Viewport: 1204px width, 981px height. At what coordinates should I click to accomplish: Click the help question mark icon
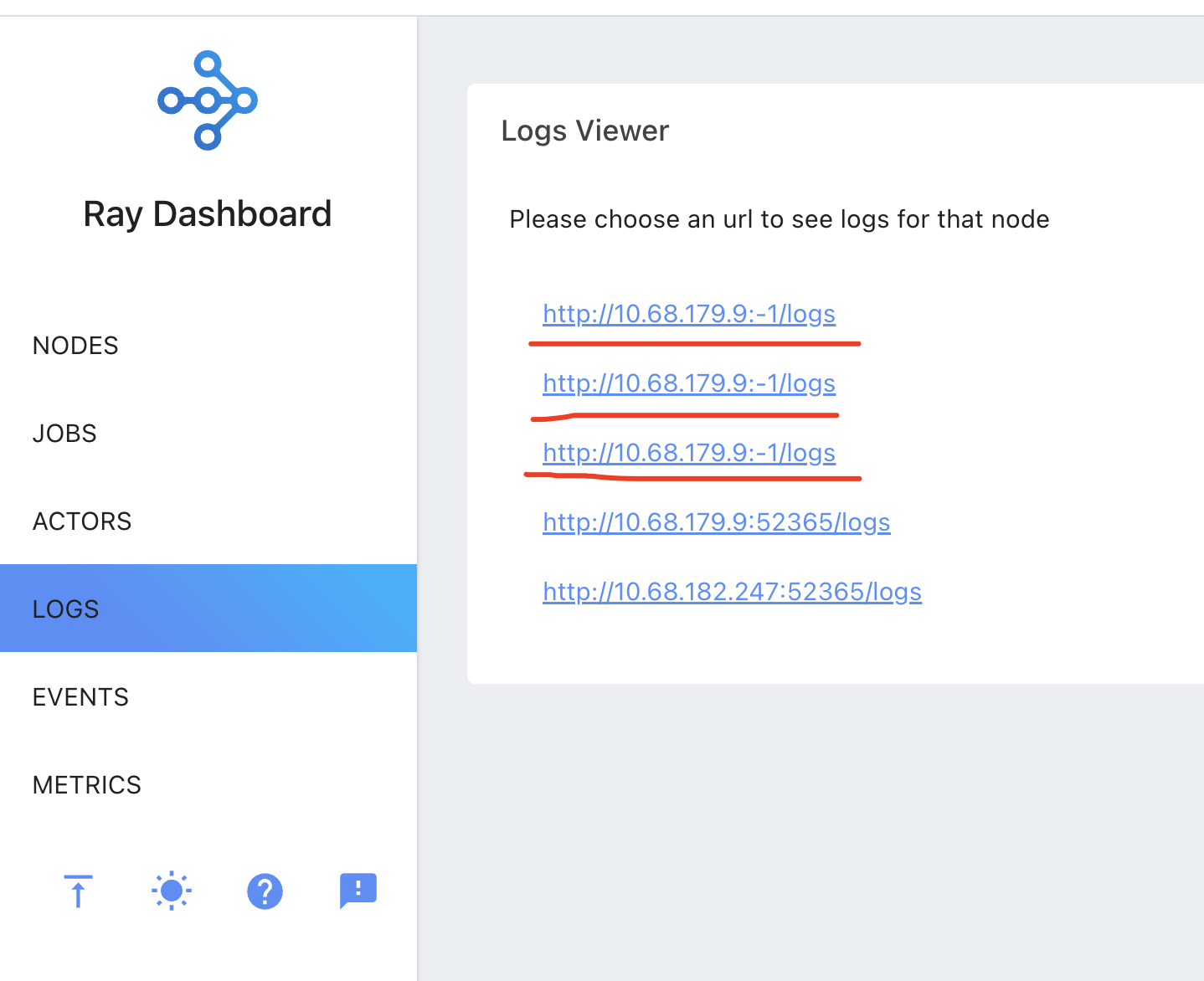click(x=265, y=891)
